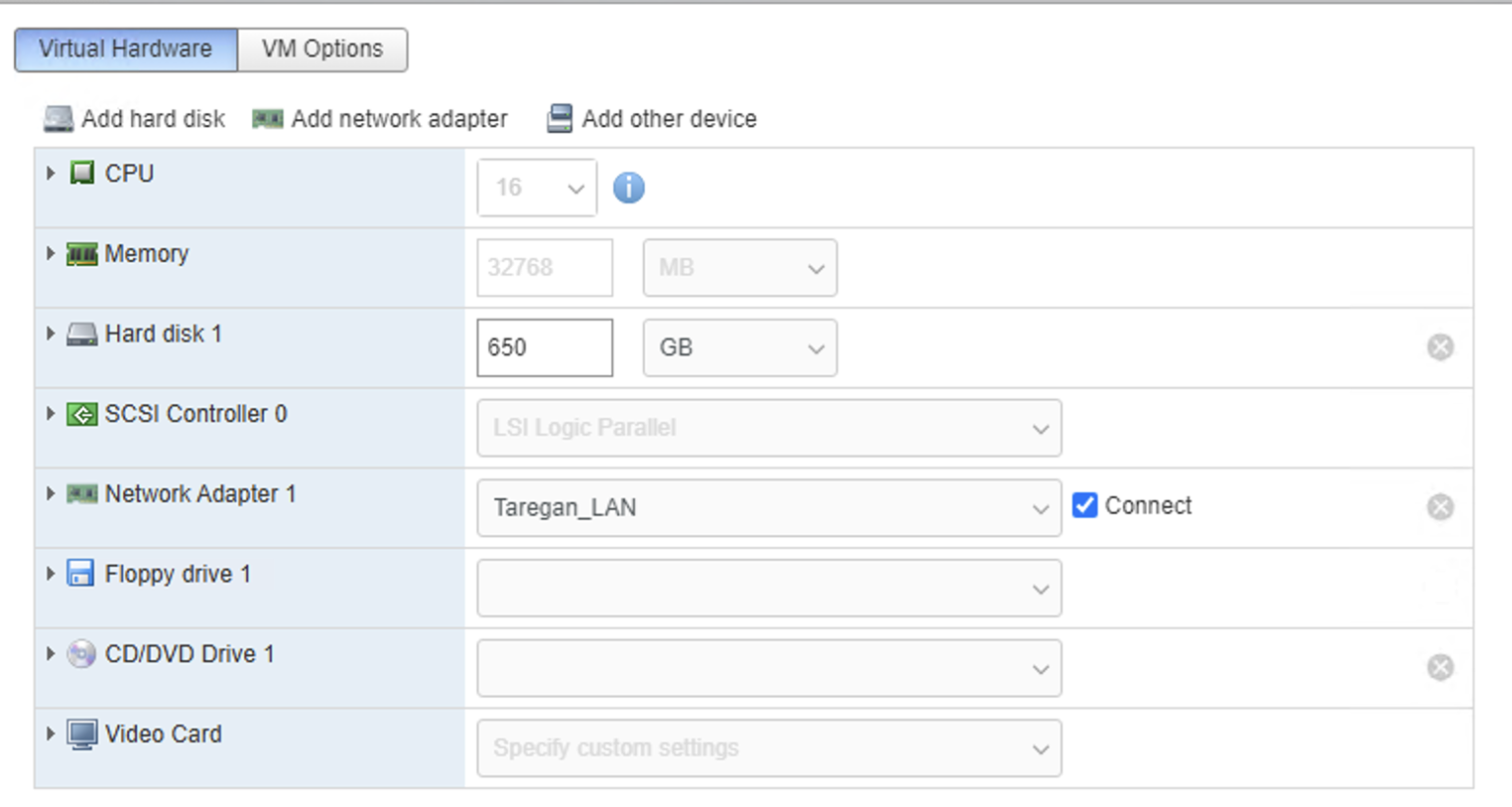Screen dimensions: 1512x807
Task: Click the Video Card monitor icon
Action: point(83,733)
